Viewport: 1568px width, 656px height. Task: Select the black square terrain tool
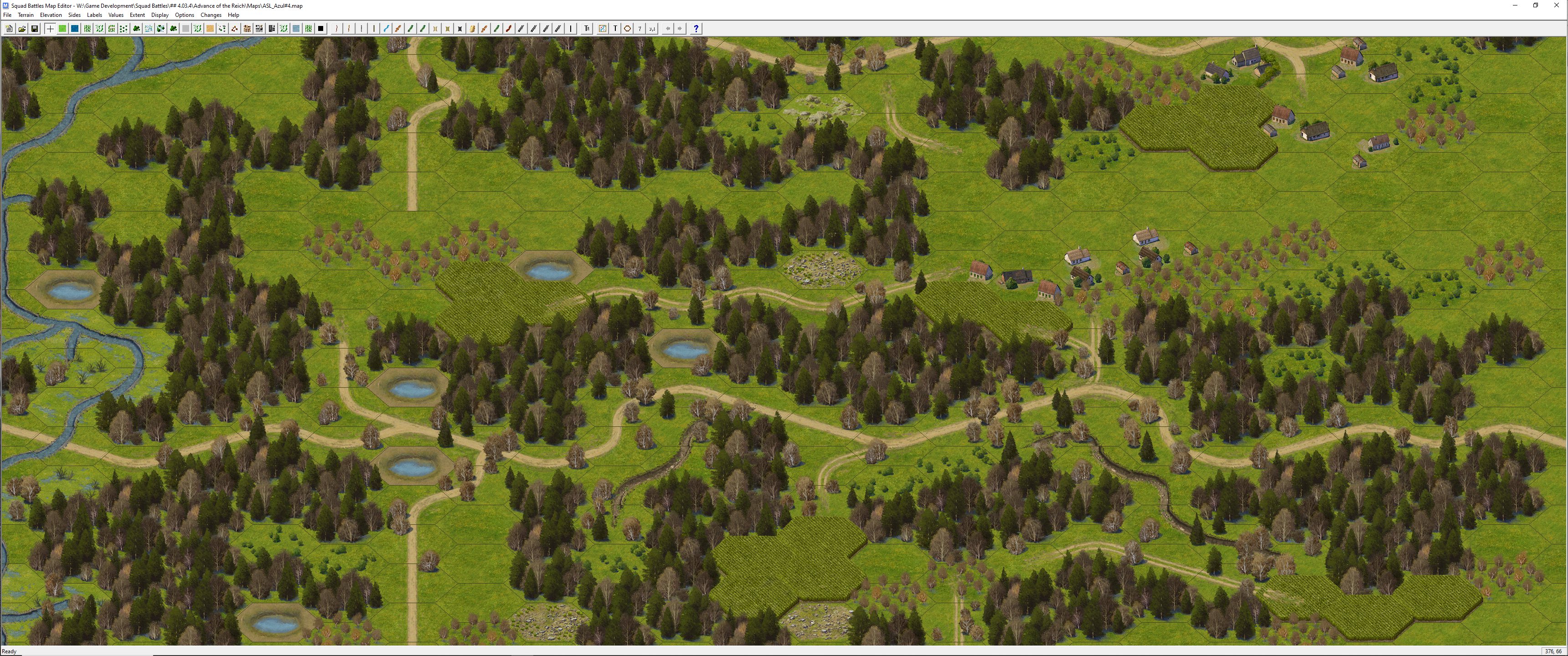click(x=321, y=29)
